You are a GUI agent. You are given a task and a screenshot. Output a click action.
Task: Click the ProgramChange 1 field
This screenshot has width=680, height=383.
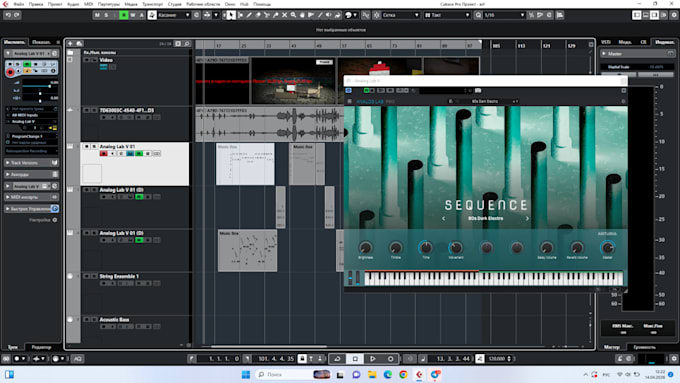point(31,136)
